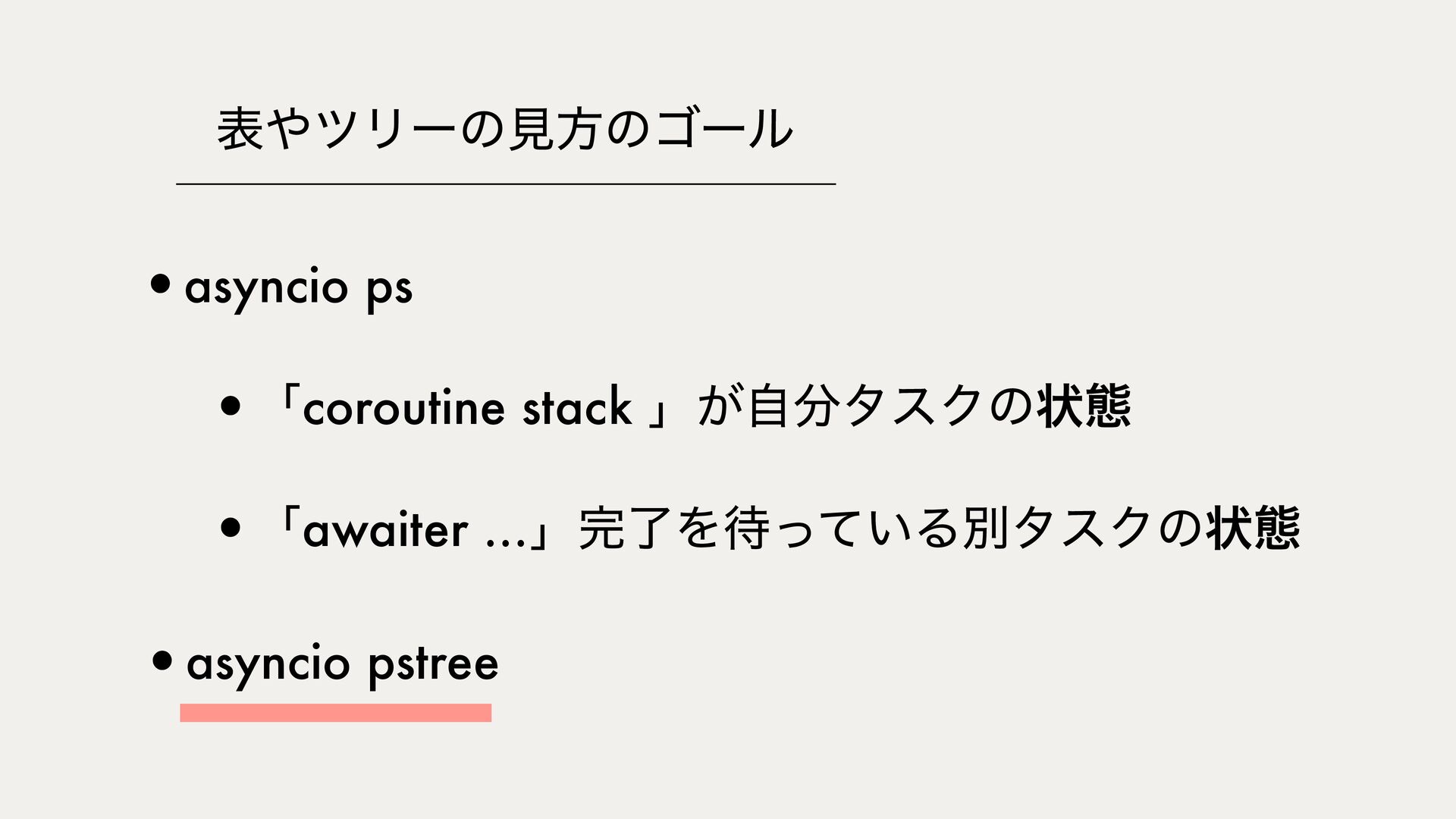Click the pink highlight bar under asyncio pstree

[336, 713]
